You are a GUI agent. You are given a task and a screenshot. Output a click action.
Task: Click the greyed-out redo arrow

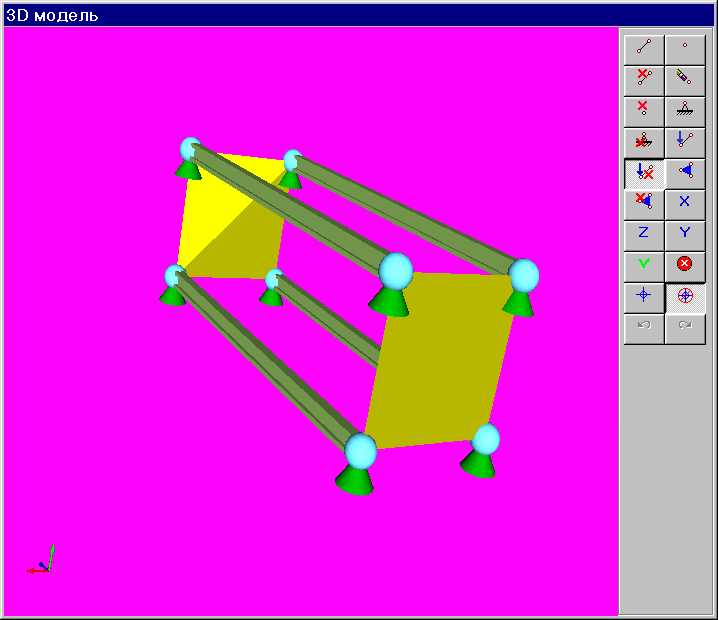click(x=685, y=329)
